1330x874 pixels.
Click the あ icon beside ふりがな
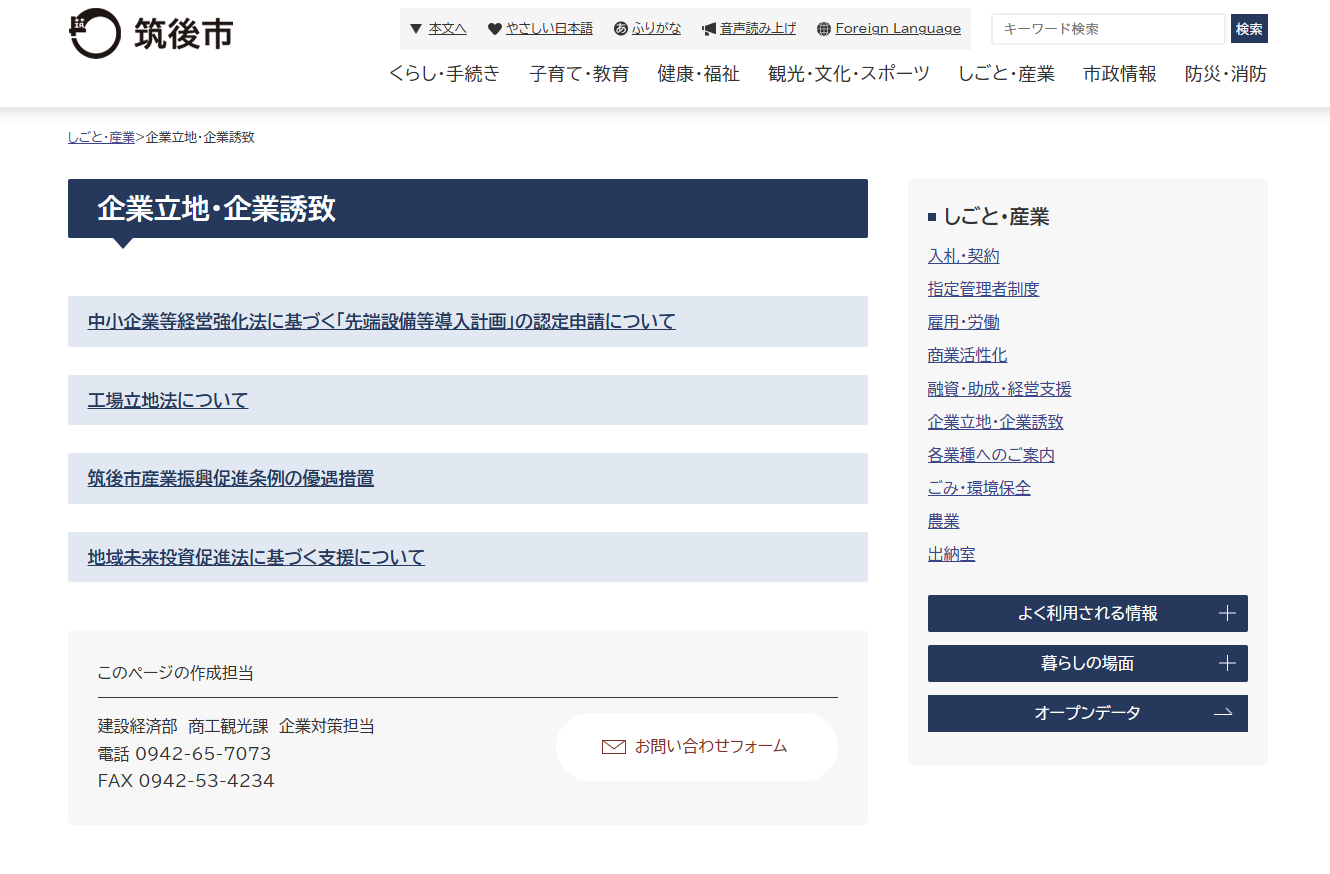point(621,29)
